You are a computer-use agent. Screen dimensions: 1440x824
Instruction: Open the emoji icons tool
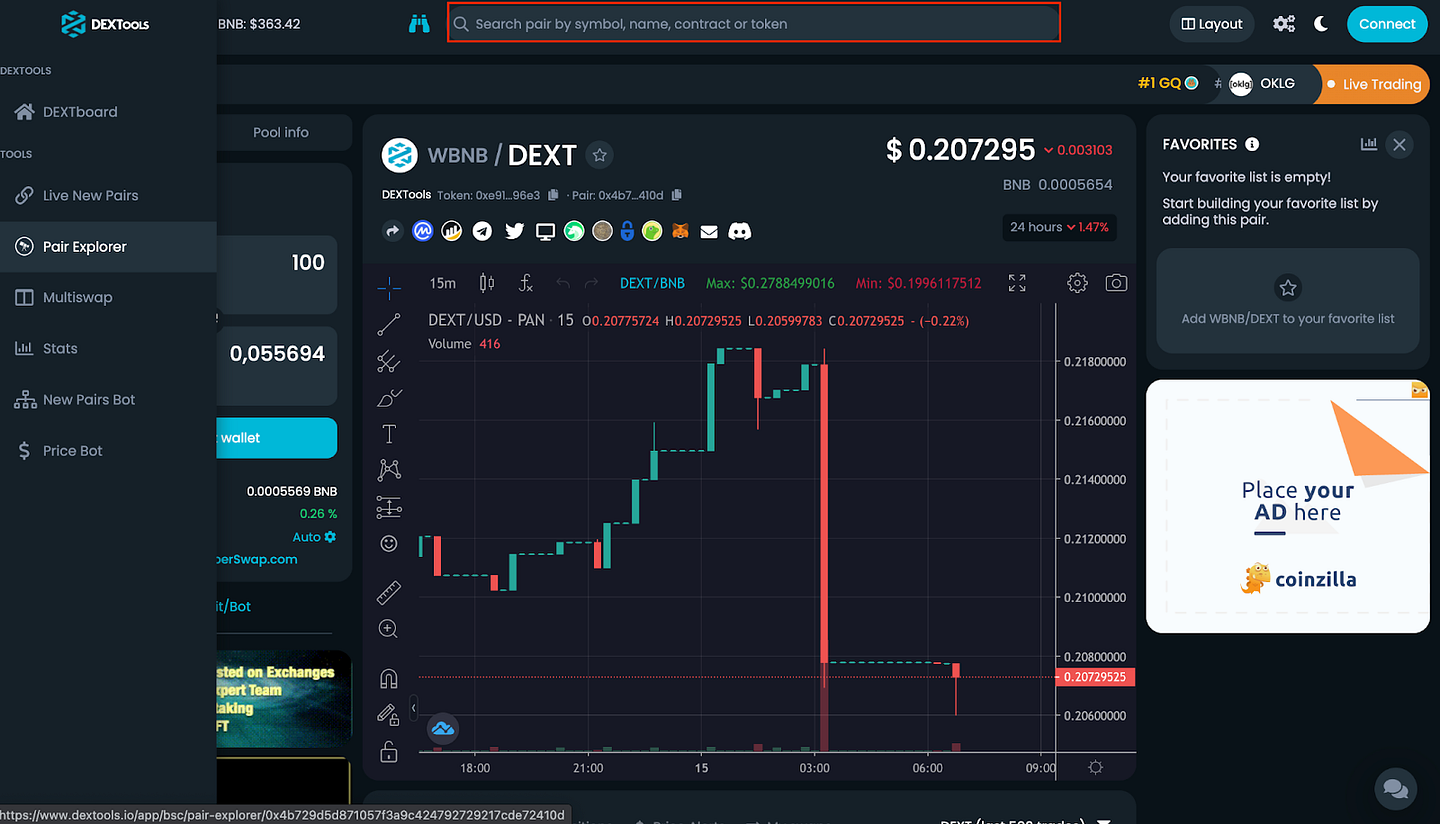[x=389, y=544]
